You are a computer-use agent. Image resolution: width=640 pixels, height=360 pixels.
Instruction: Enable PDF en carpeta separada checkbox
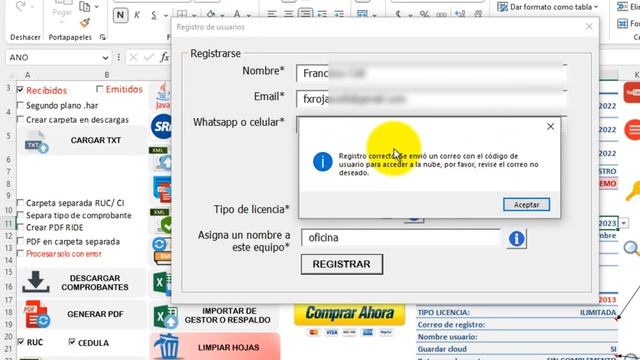20,241
